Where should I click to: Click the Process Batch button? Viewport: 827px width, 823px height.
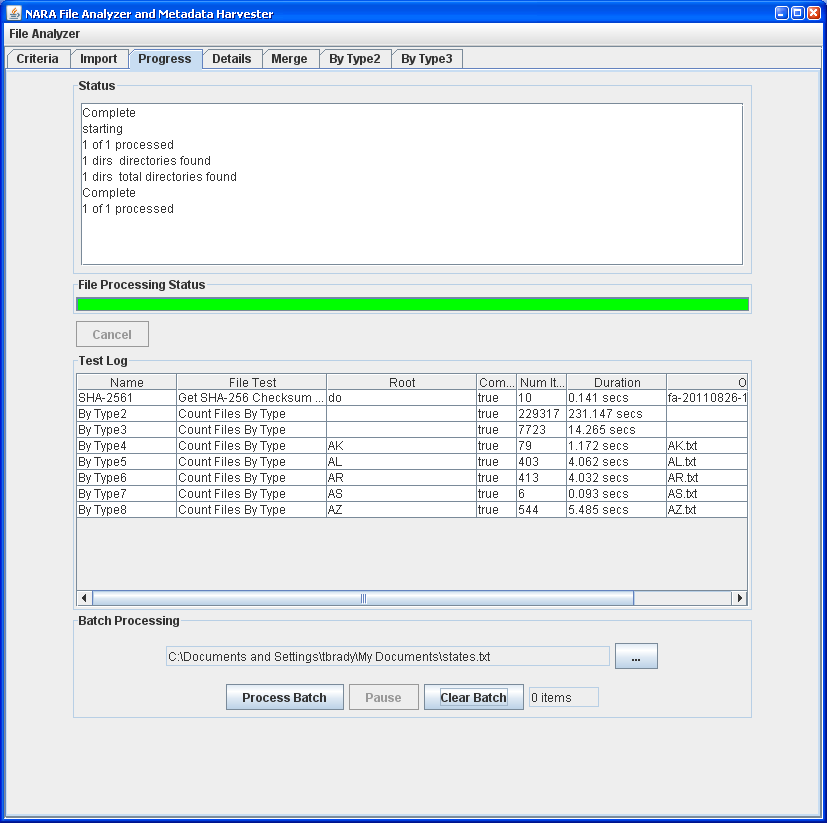[x=284, y=696]
